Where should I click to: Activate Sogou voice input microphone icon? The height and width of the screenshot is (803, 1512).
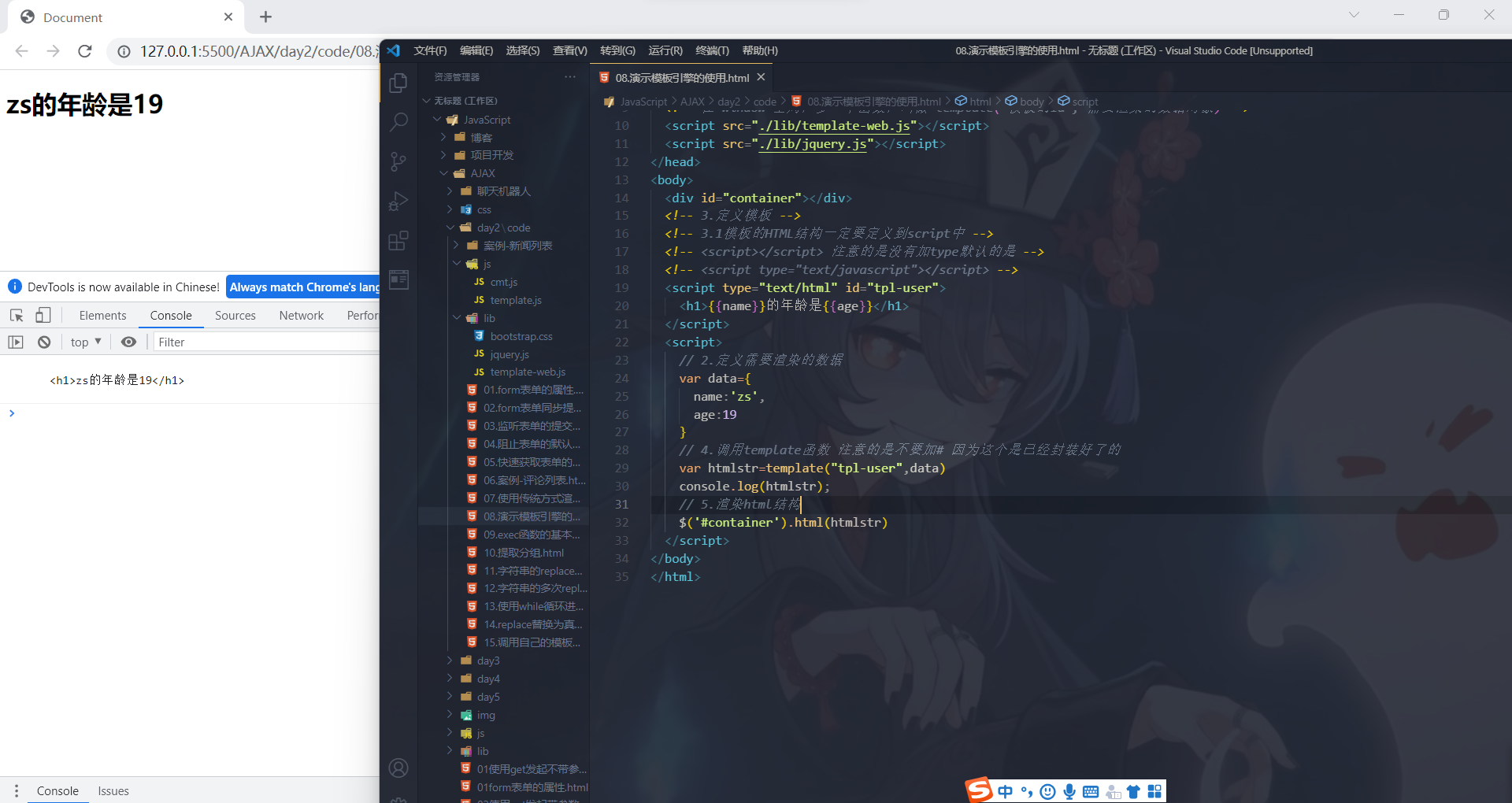(1069, 791)
